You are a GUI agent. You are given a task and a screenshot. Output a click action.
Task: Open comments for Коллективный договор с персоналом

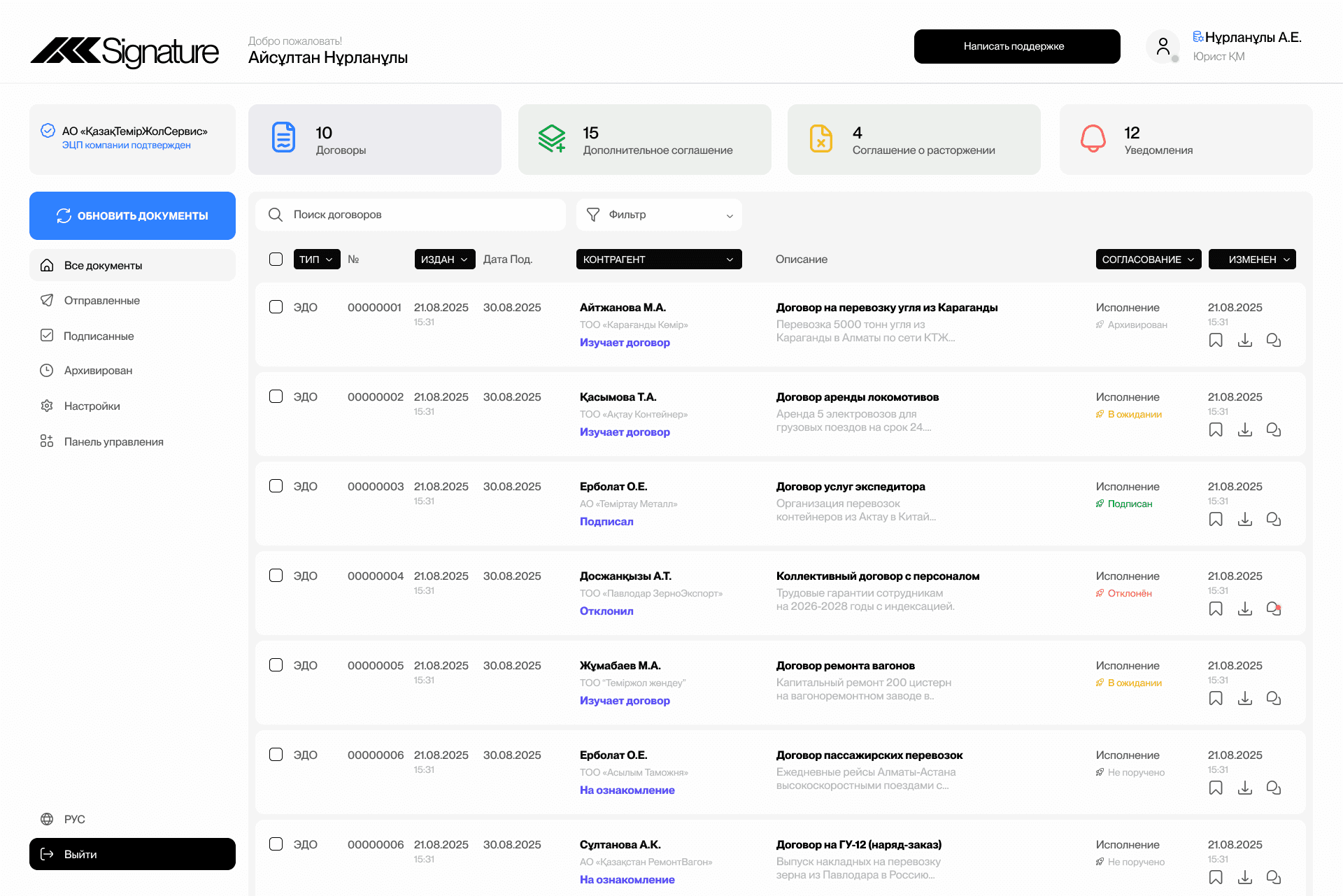[1274, 609]
